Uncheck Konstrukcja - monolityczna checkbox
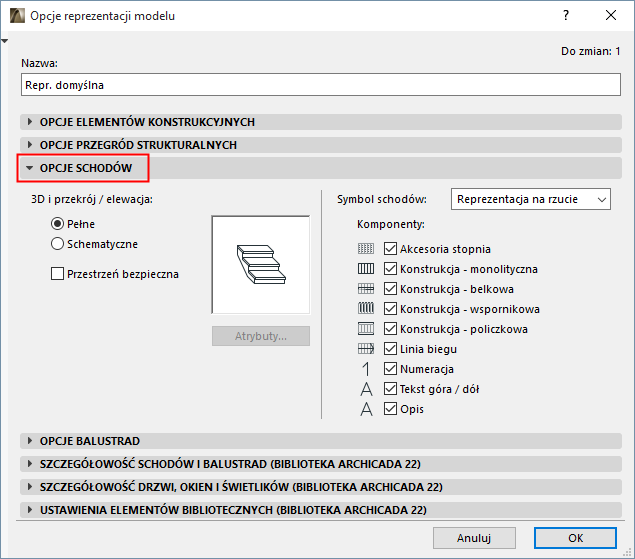The width and height of the screenshot is (635, 559). click(390, 269)
